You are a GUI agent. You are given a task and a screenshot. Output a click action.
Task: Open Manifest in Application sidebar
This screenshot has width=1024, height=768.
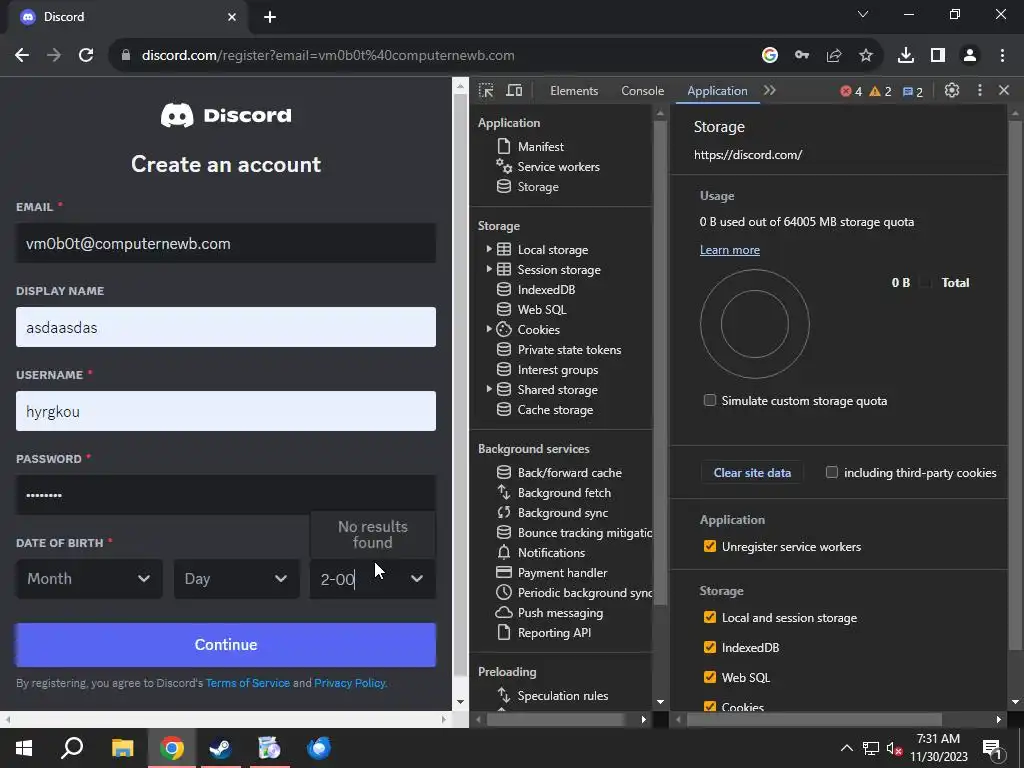click(x=540, y=147)
